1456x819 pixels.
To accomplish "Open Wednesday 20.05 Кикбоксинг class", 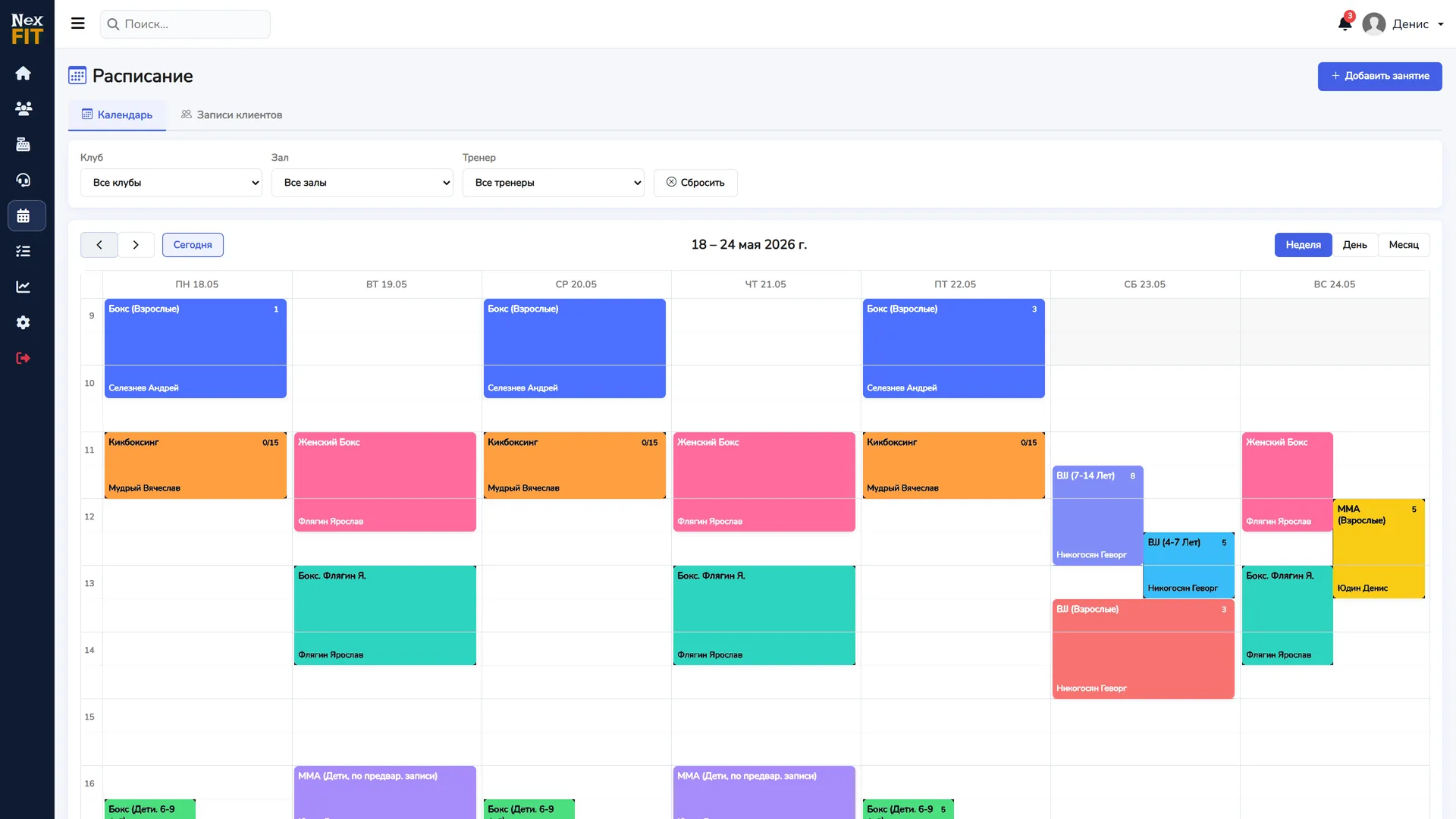I will 575,466.
